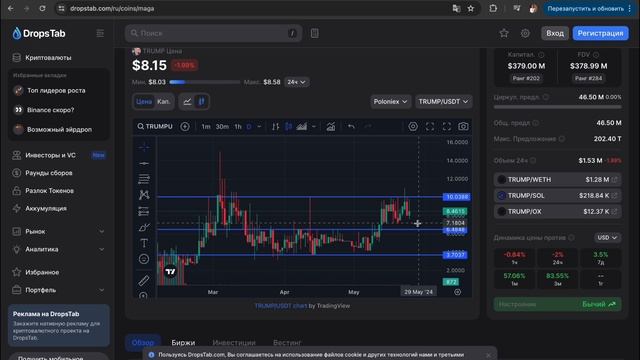Open the emoji icons tool
This screenshot has width=640, height=360.
coord(144,259)
